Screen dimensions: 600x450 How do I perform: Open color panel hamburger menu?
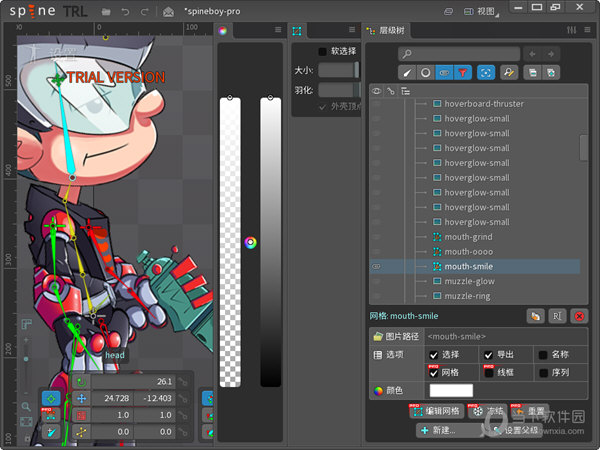(278, 30)
